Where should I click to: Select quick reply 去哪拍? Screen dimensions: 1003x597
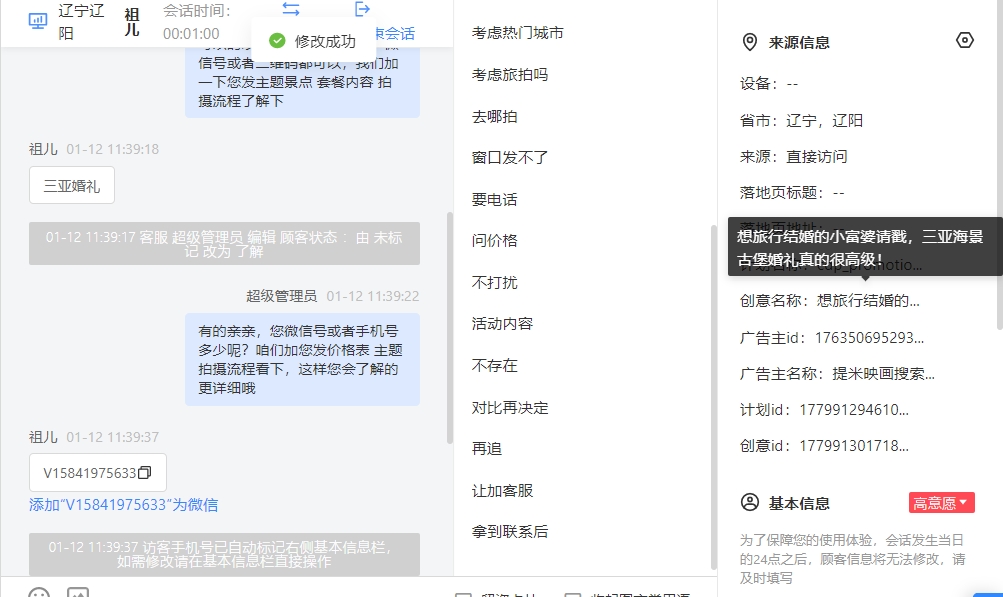tap(494, 116)
